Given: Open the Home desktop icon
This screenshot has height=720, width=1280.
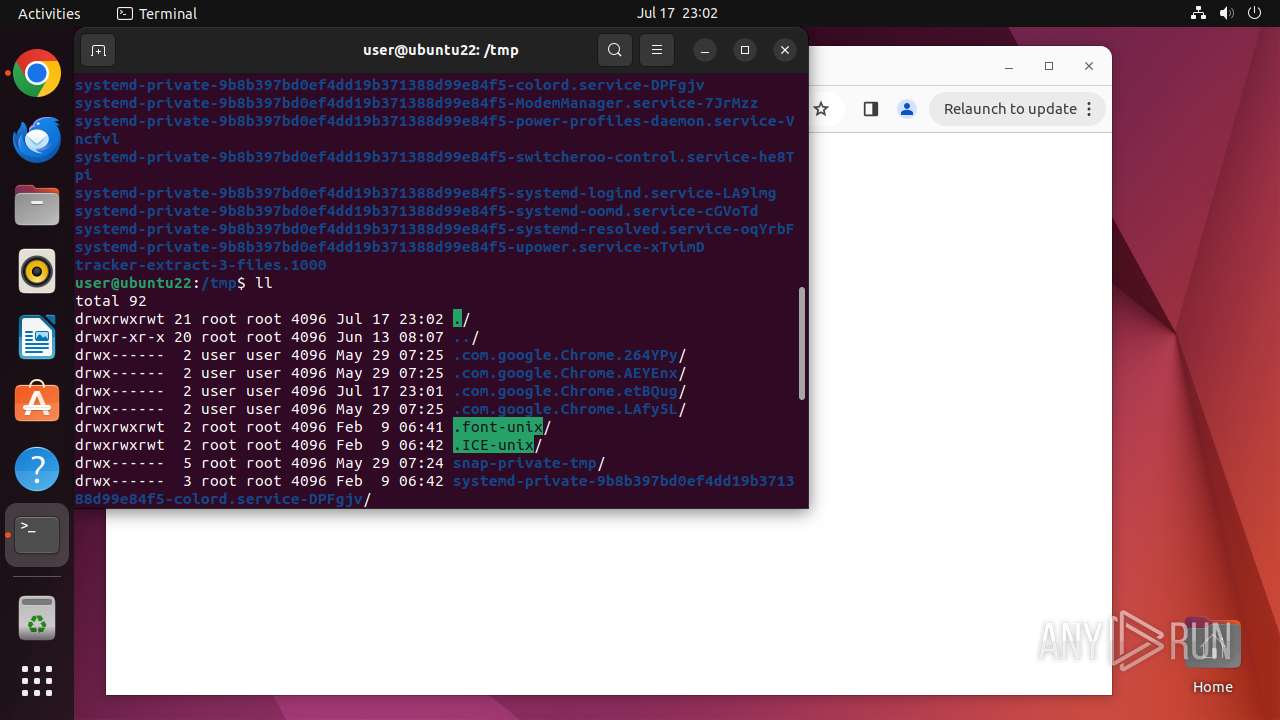Looking at the screenshot, I should coord(1212,655).
